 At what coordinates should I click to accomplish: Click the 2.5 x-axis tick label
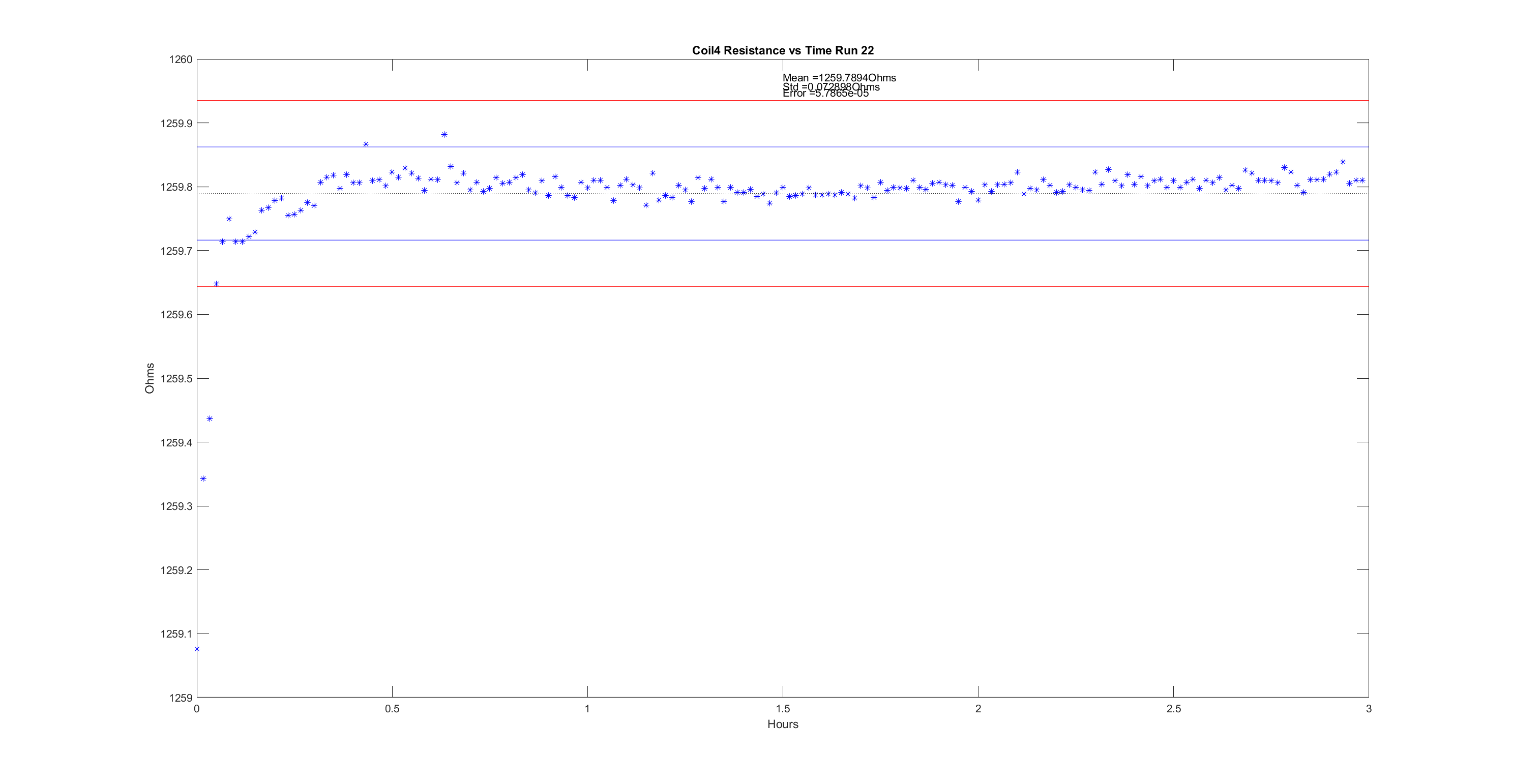point(1173,709)
